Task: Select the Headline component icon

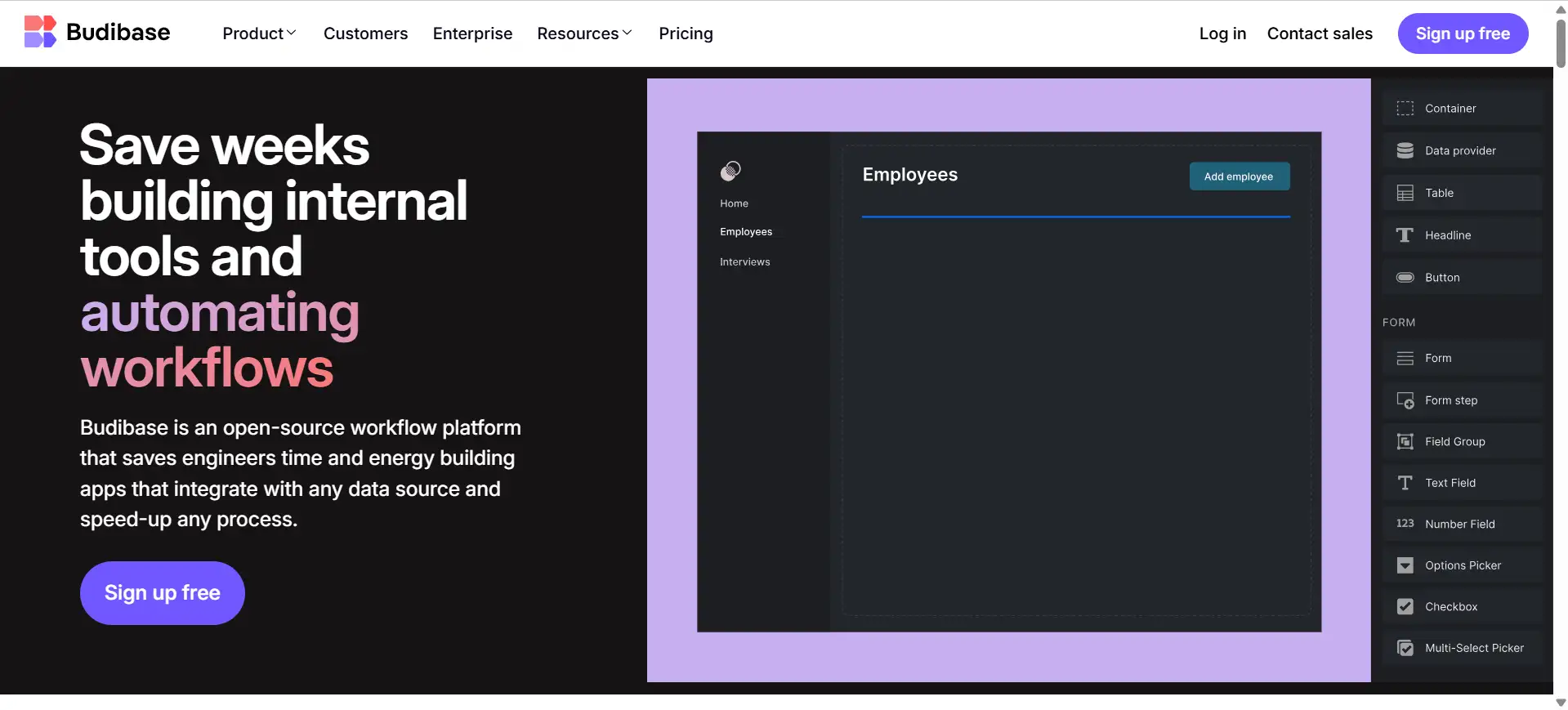Action: [x=1405, y=235]
